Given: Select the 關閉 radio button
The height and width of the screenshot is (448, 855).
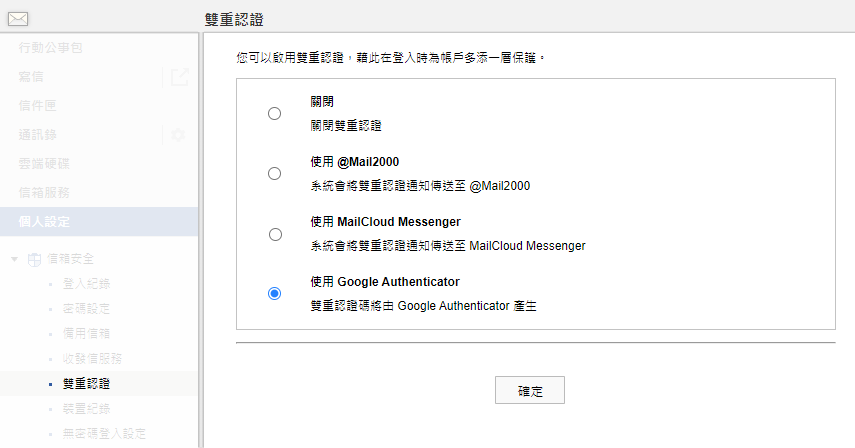Looking at the screenshot, I should click(x=274, y=113).
